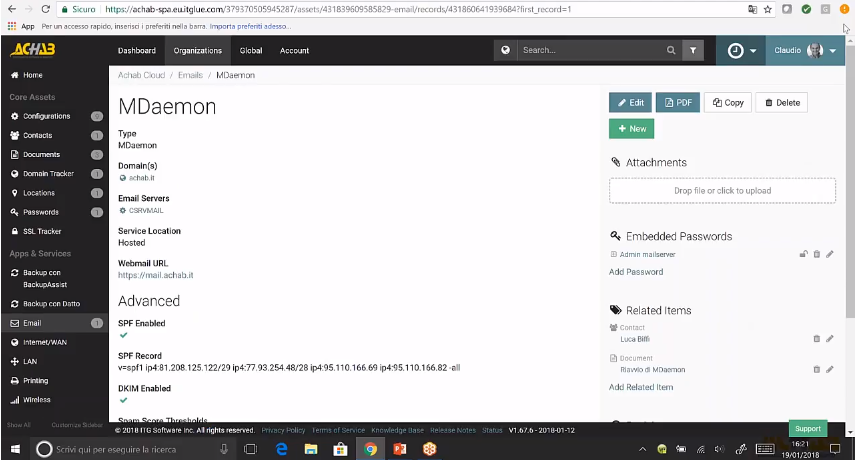This screenshot has height=460, width=855.
Task: Edit the Luca Biffi related contact
Action: click(829, 340)
